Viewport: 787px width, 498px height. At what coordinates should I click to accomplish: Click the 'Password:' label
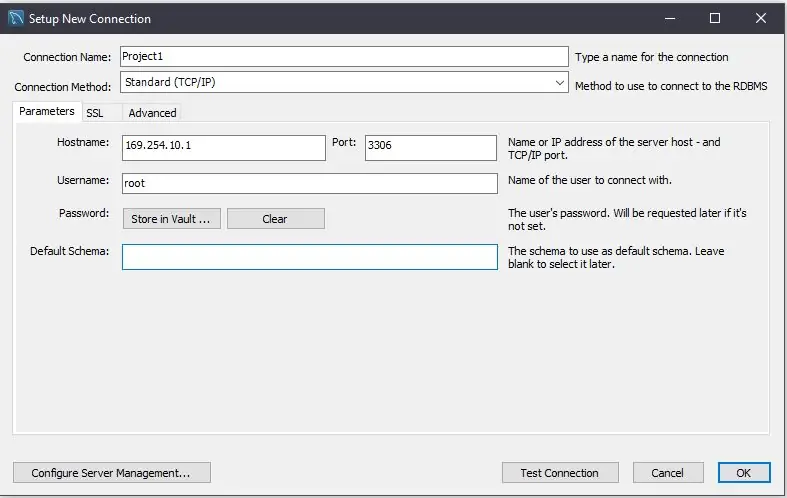coord(84,213)
